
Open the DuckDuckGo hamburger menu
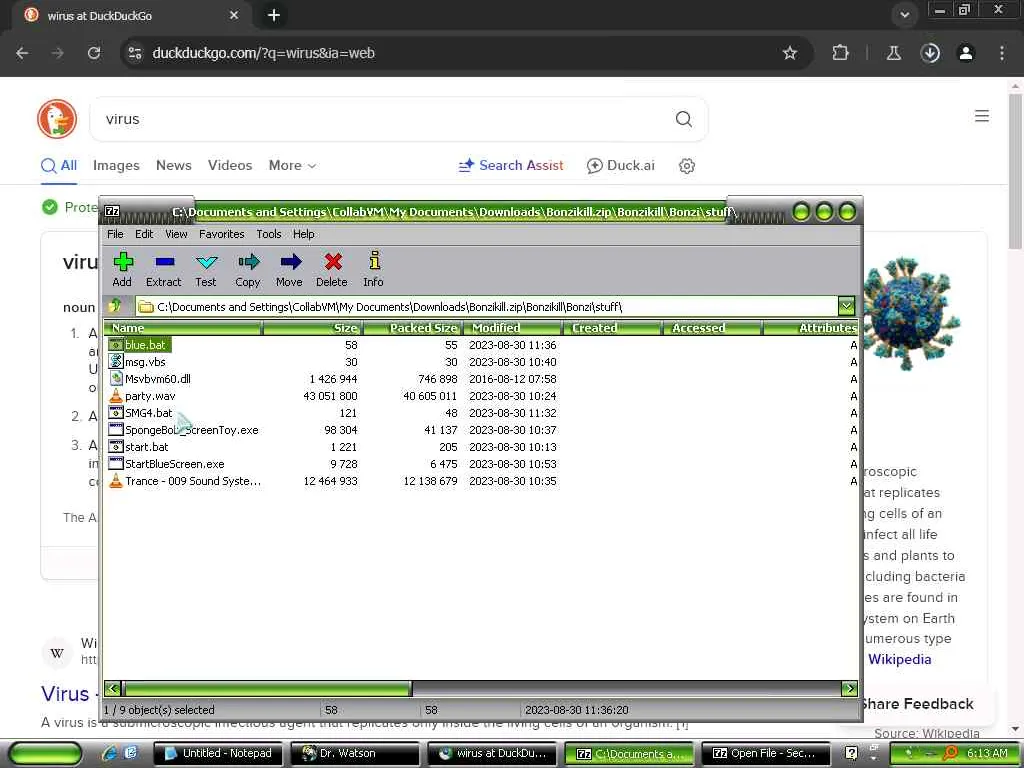pyautogui.click(x=982, y=116)
